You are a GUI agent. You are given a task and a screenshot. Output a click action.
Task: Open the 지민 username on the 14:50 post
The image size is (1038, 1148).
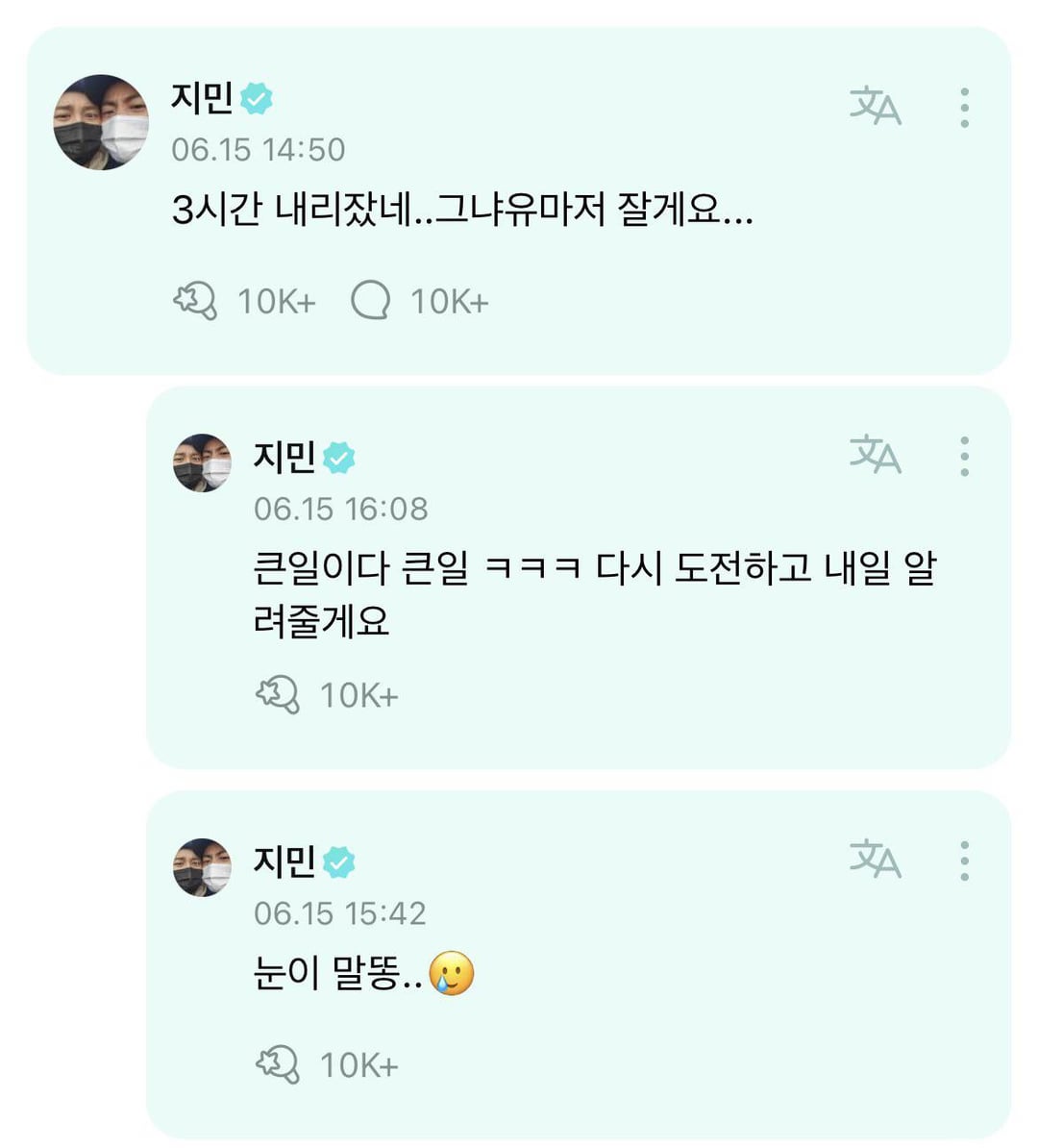coord(202,97)
